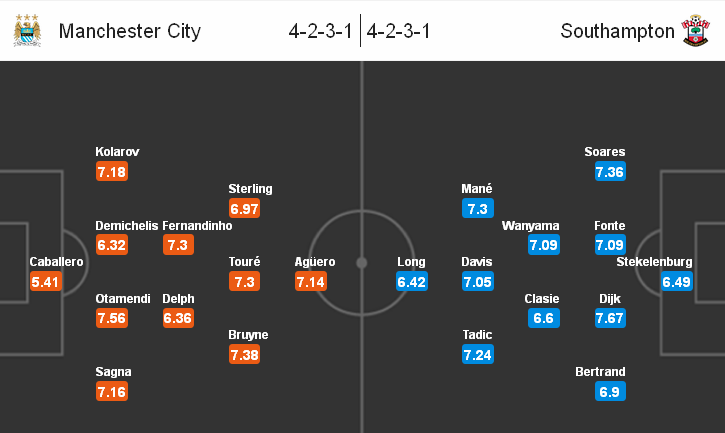The height and width of the screenshot is (433, 725).
Task: Click the Manchester City club crest
Action: (x=27, y=31)
